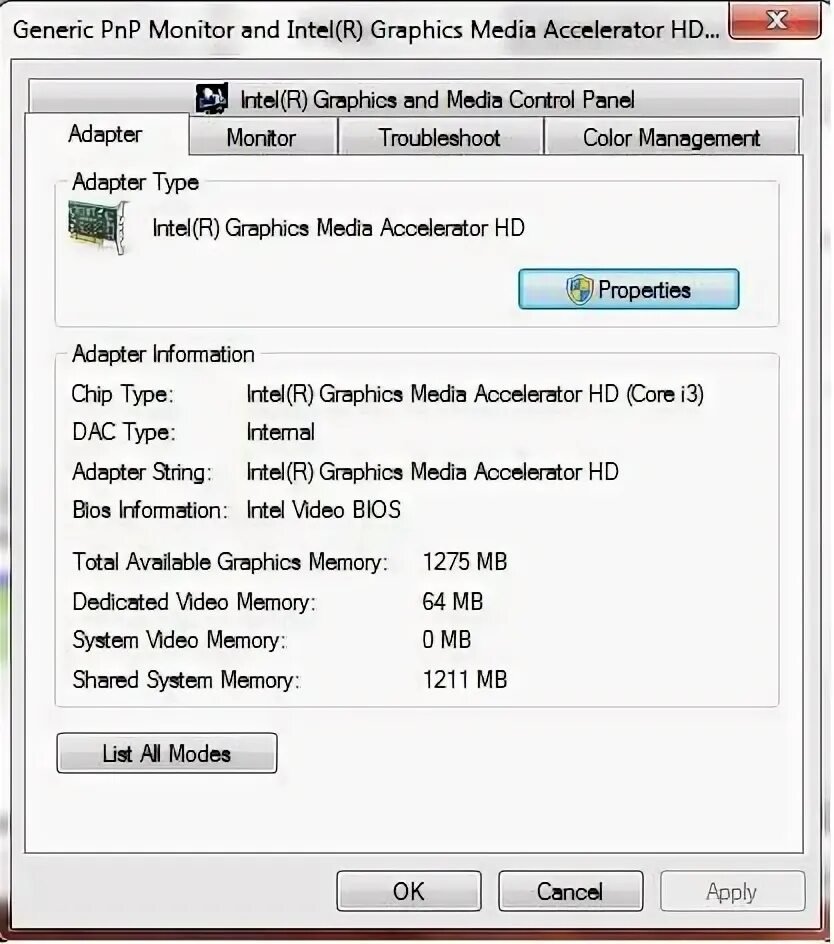Click the Bios Information value Intel Video BIOS
This screenshot has height=944, width=834.
point(323,510)
